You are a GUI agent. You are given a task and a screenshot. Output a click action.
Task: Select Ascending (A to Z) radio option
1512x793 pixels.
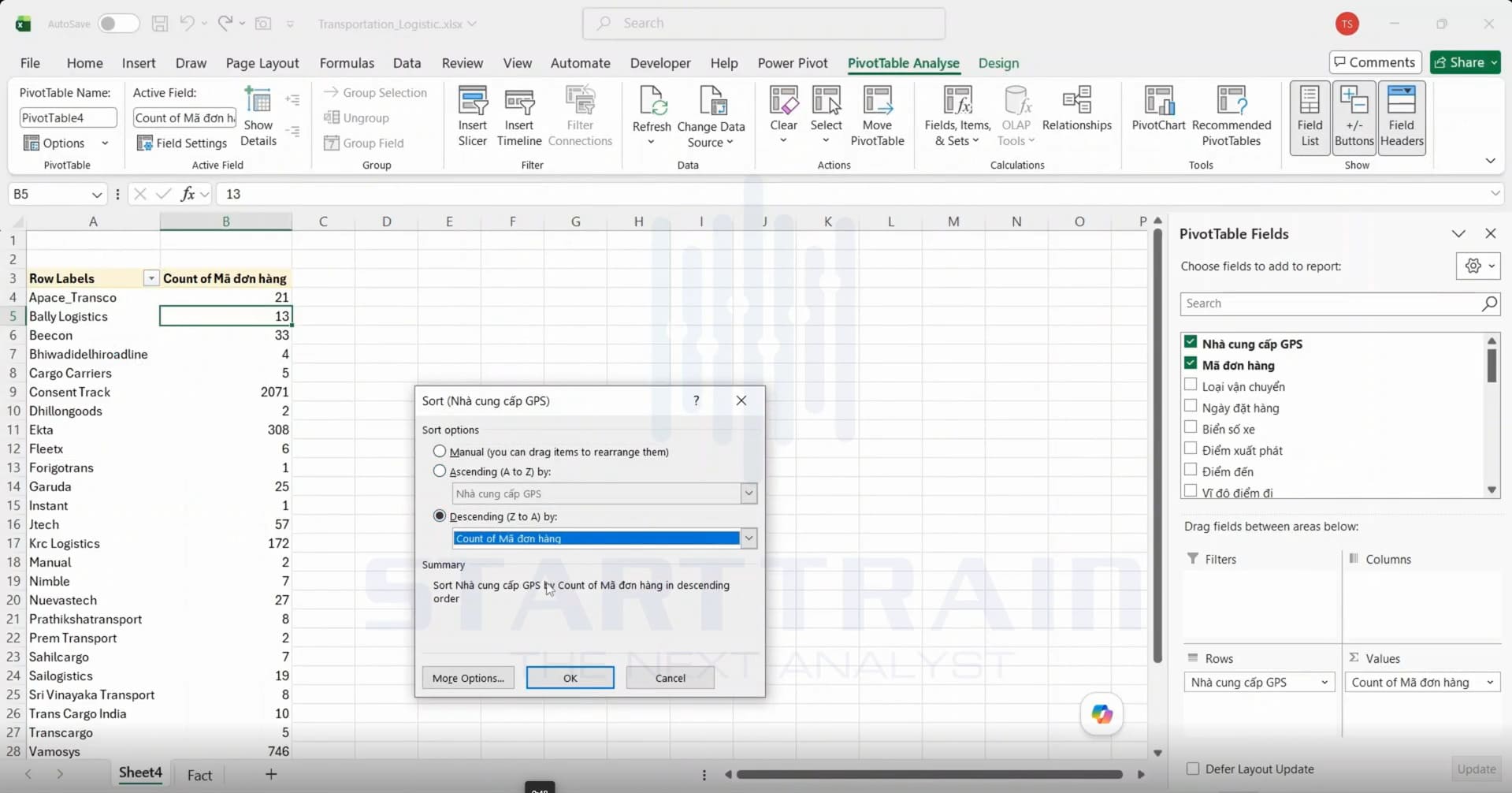(440, 471)
